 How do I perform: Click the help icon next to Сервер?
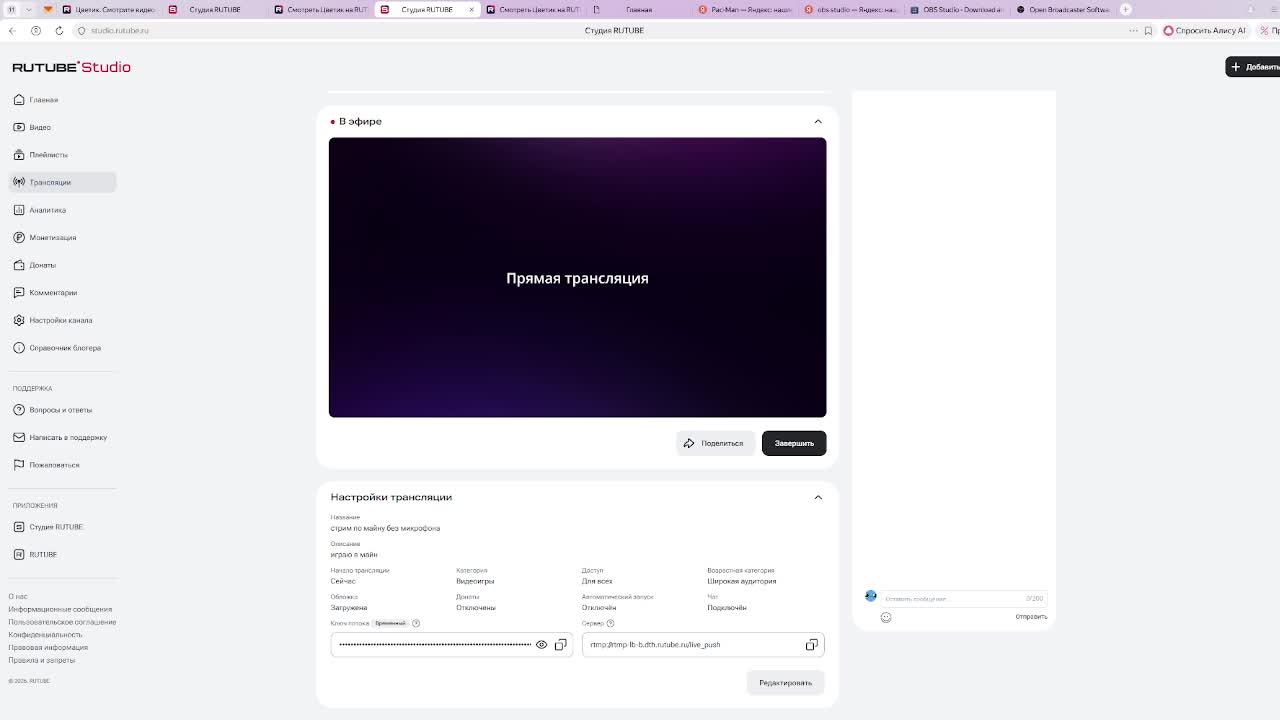click(610, 623)
